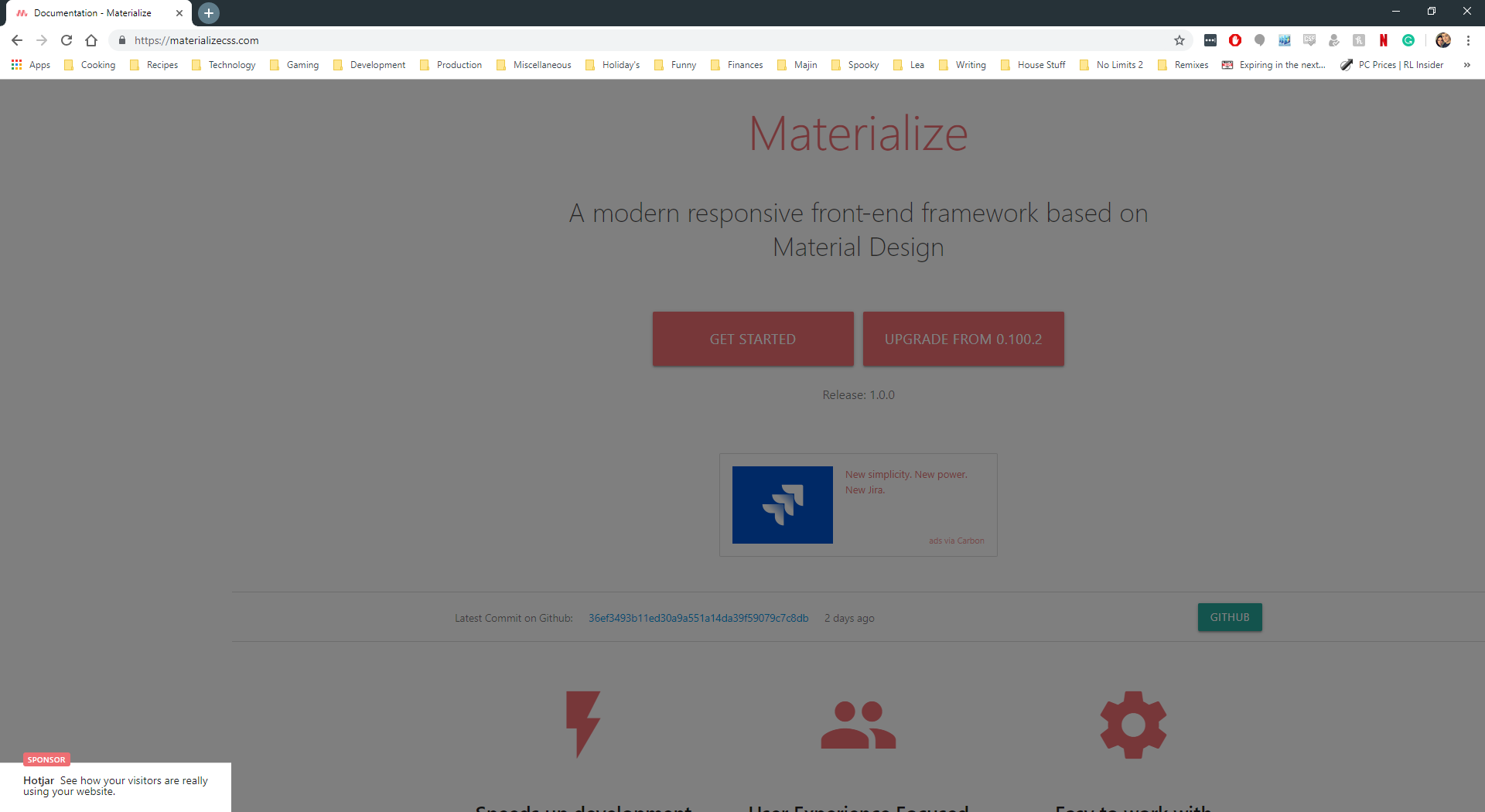Open the Funny bookmarks folder
Screen dimensions: 1485x812
(x=675, y=65)
